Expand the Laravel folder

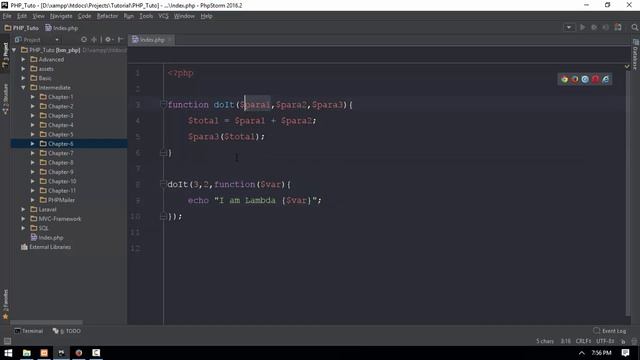pos(23,209)
